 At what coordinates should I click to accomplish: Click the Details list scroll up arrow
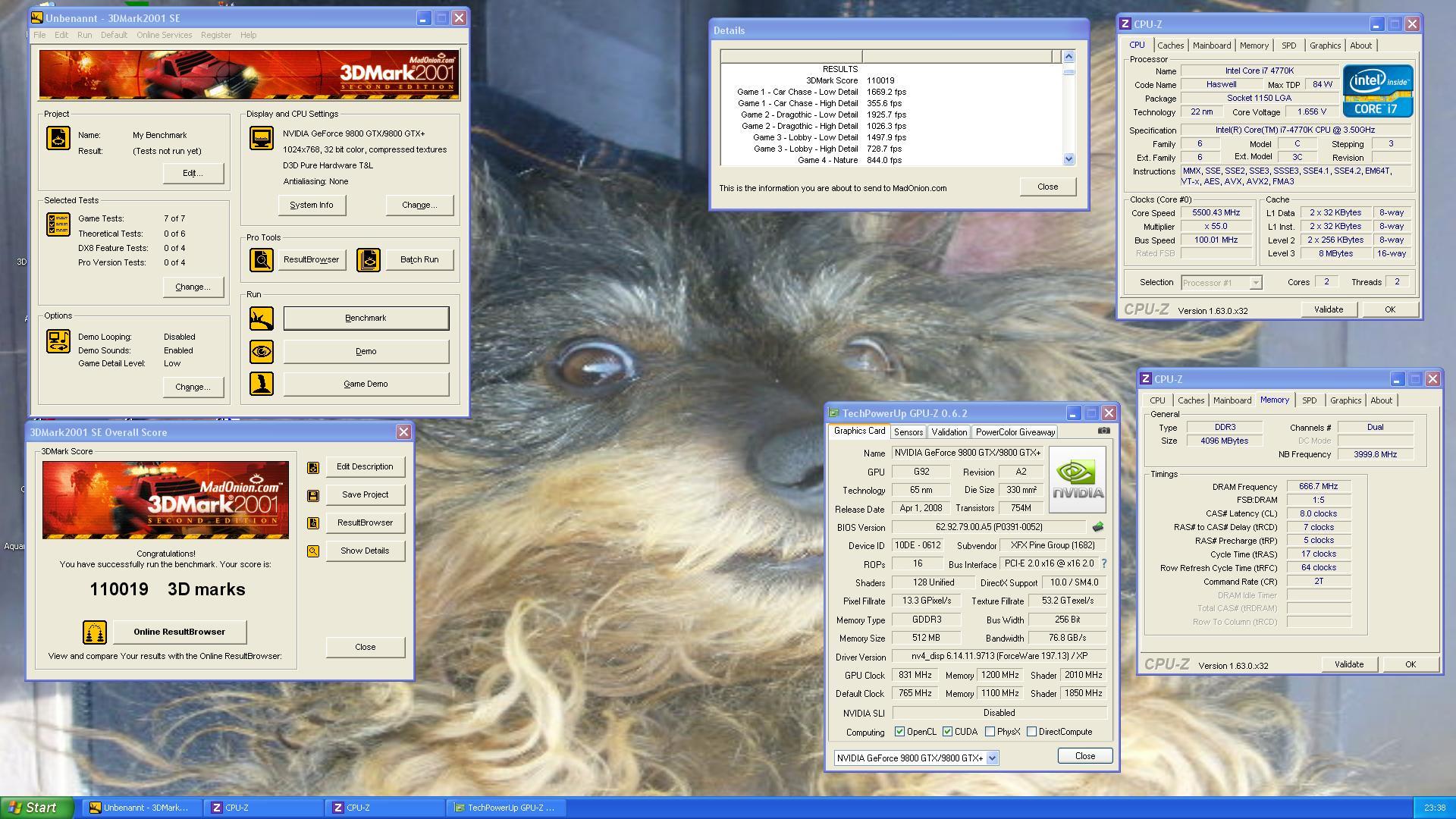pyautogui.click(x=1068, y=57)
